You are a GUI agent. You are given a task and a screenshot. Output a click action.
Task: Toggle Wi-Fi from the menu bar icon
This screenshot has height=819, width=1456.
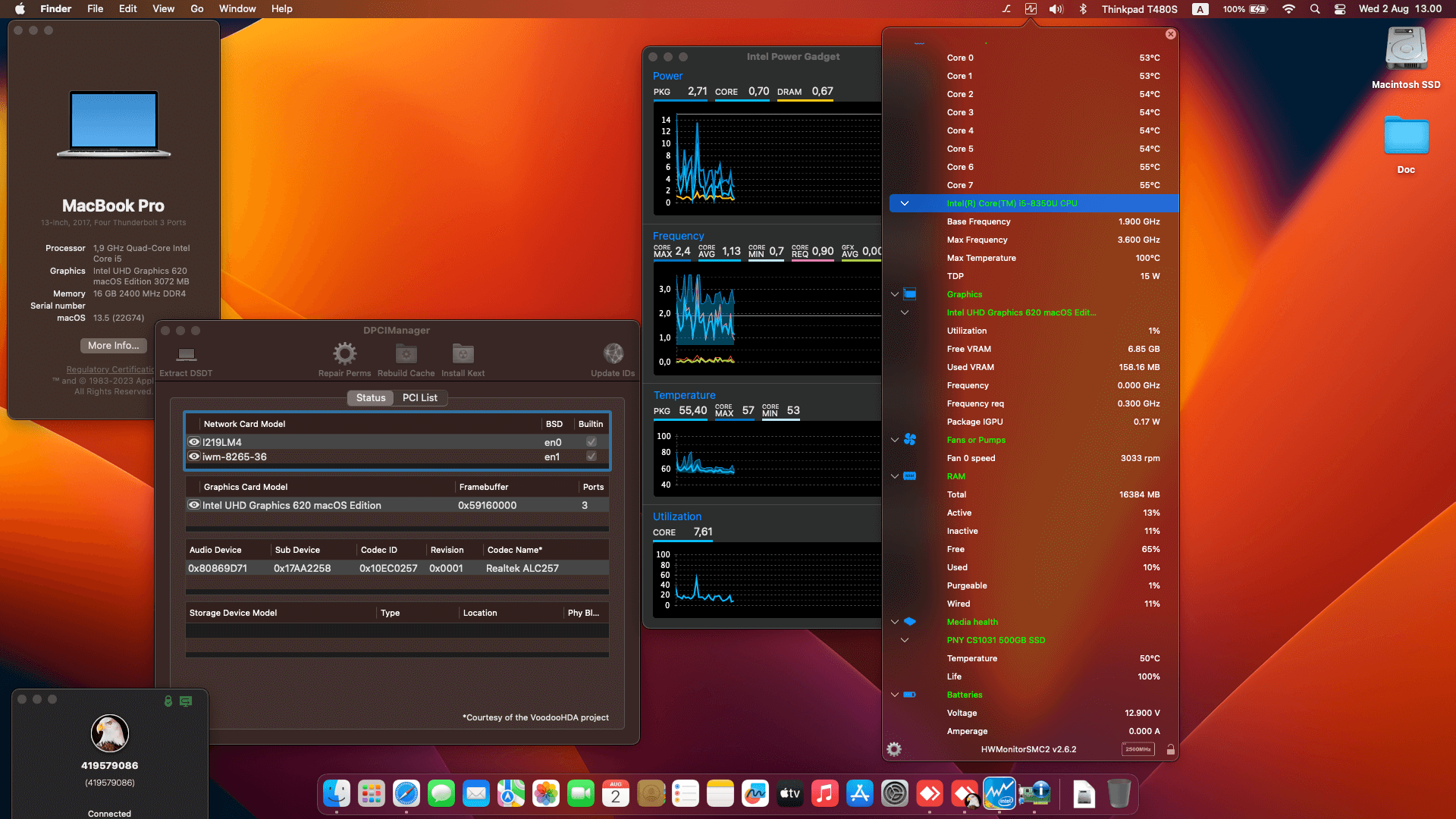pos(1288,9)
